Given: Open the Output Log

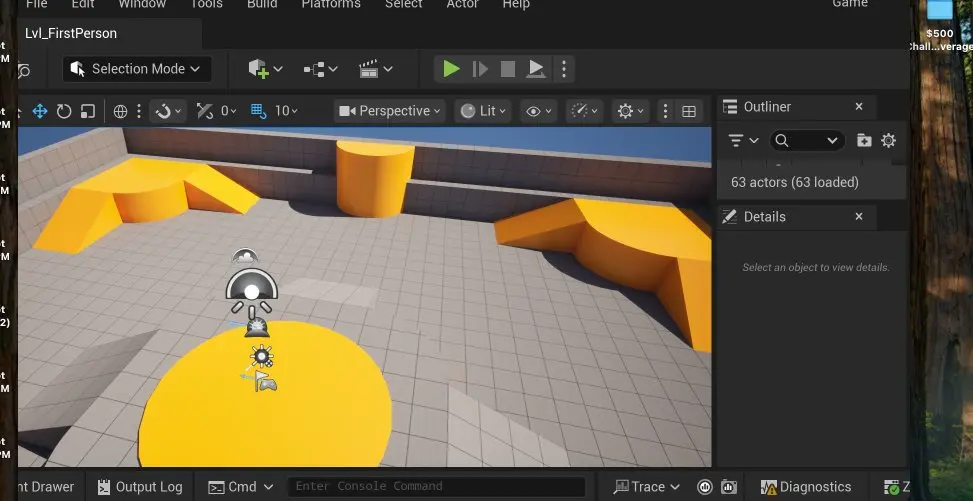Looking at the screenshot, I should point(140,487).
